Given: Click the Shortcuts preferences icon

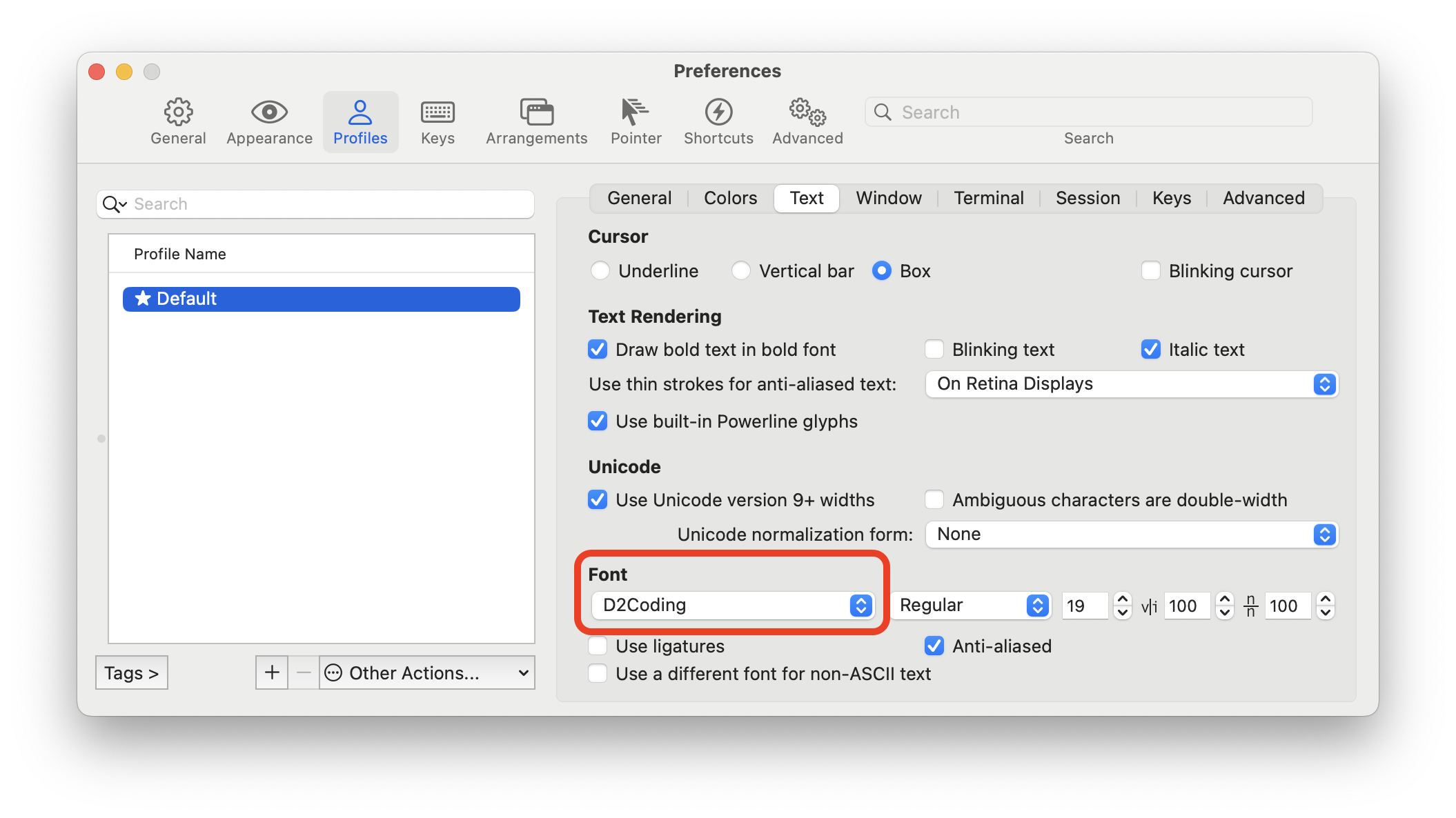Looking at the screenshot, I should pyautogui.click(x=718, y=121).
